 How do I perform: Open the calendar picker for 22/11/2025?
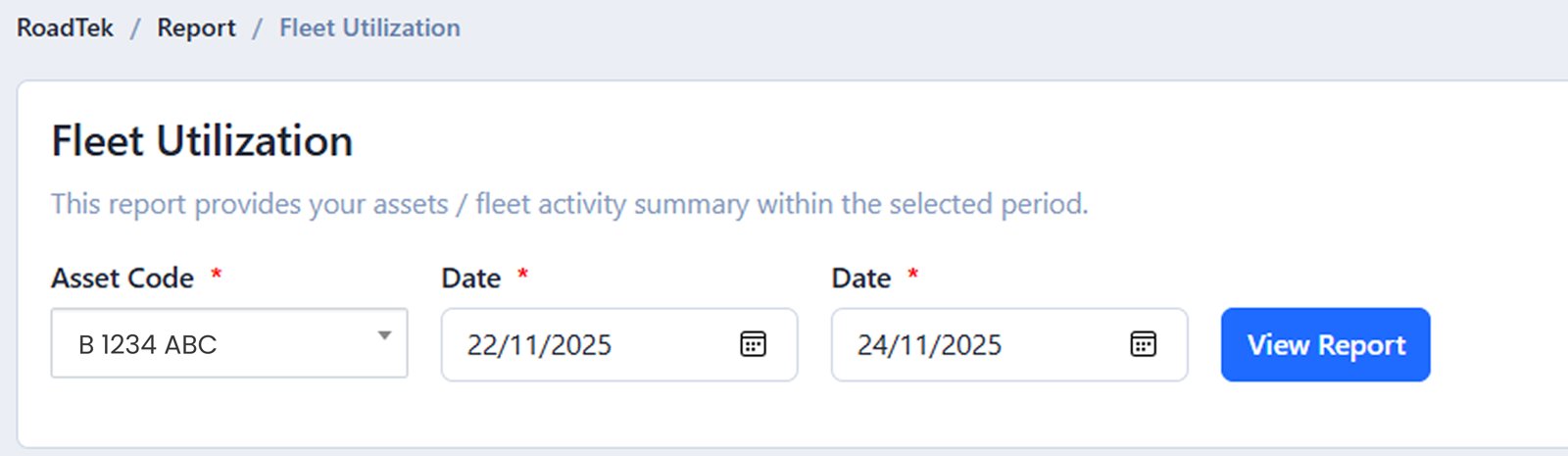click(x=753, y=344)
